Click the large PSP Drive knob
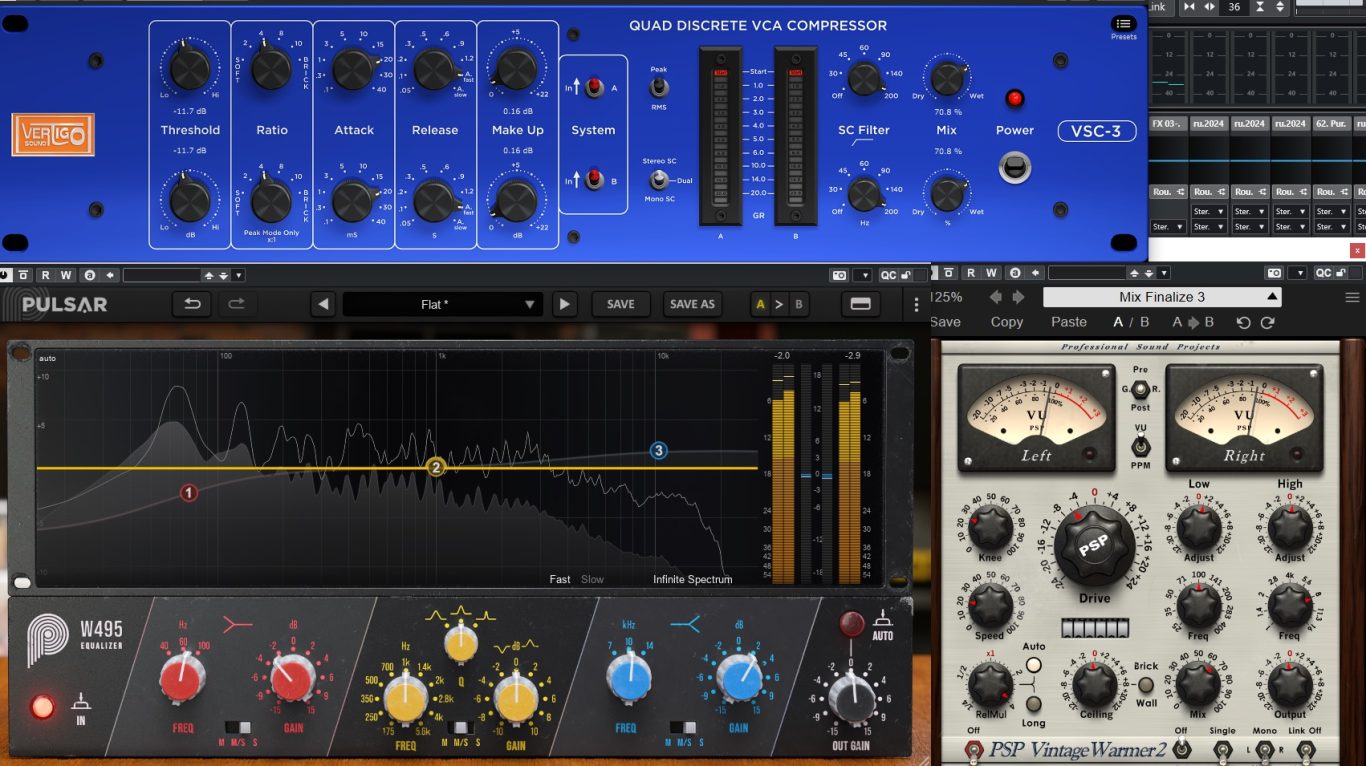Viewport: 1366px width, 766px height. (1094, 546)
